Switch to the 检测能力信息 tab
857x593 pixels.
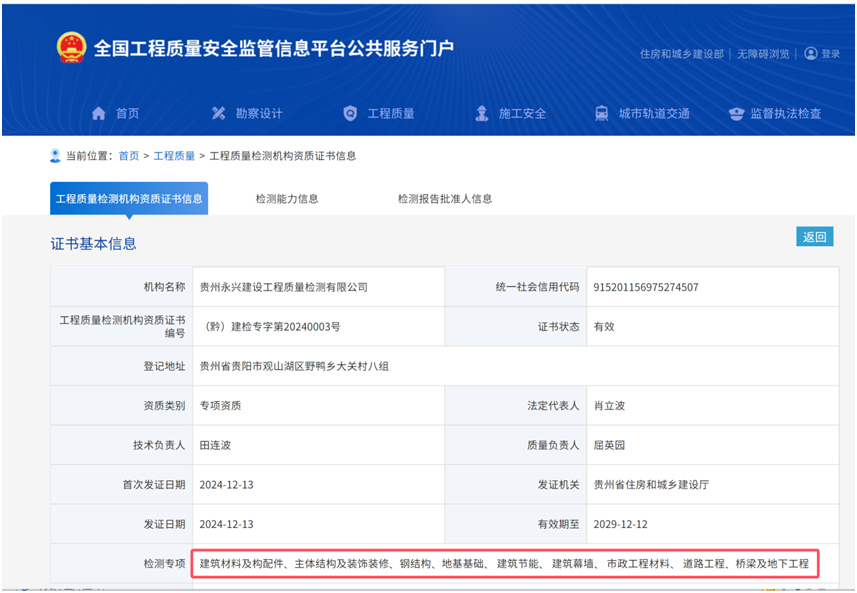point(287,198)
